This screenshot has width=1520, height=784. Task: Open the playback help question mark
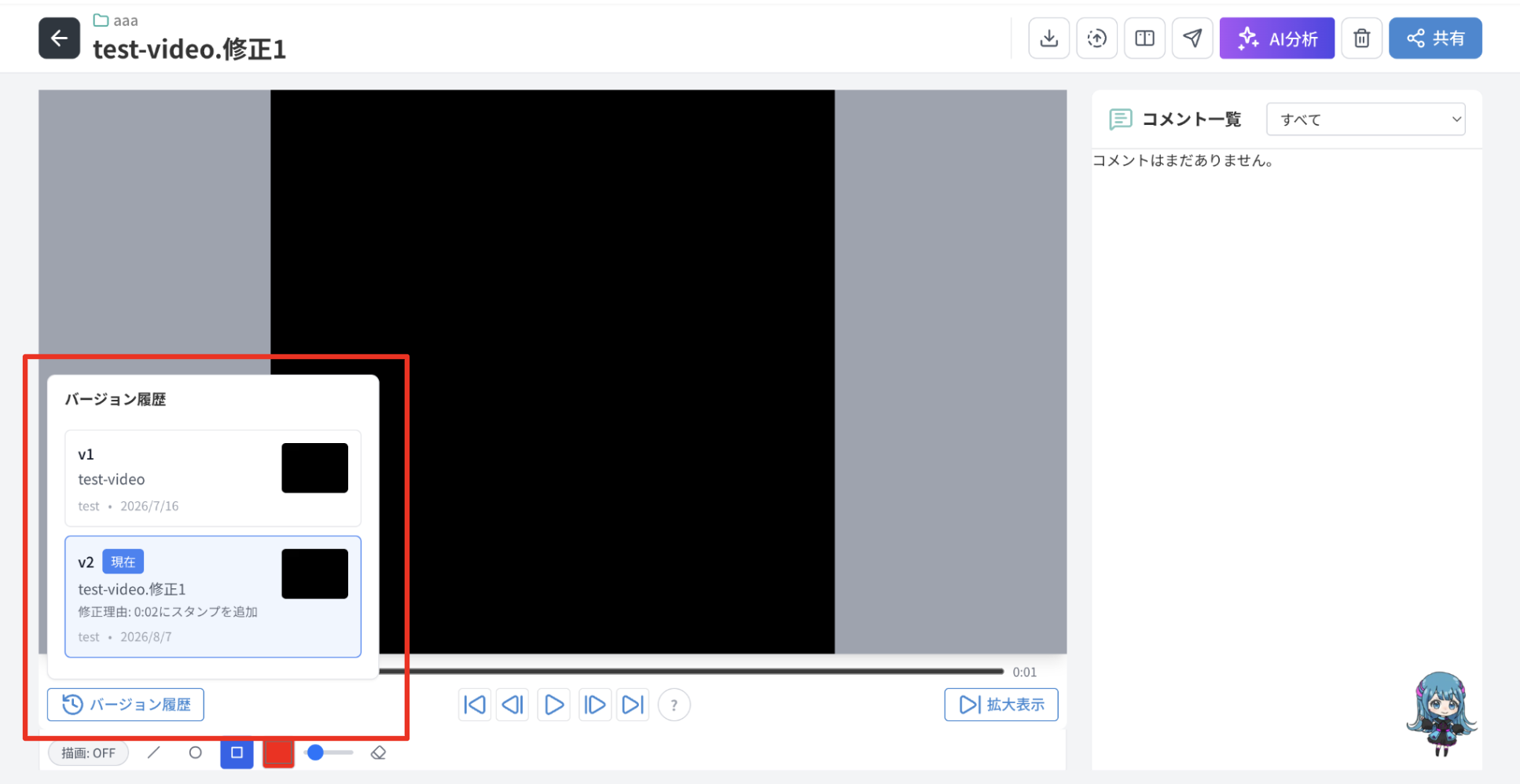pyautogui.click(x=674, y=705)
